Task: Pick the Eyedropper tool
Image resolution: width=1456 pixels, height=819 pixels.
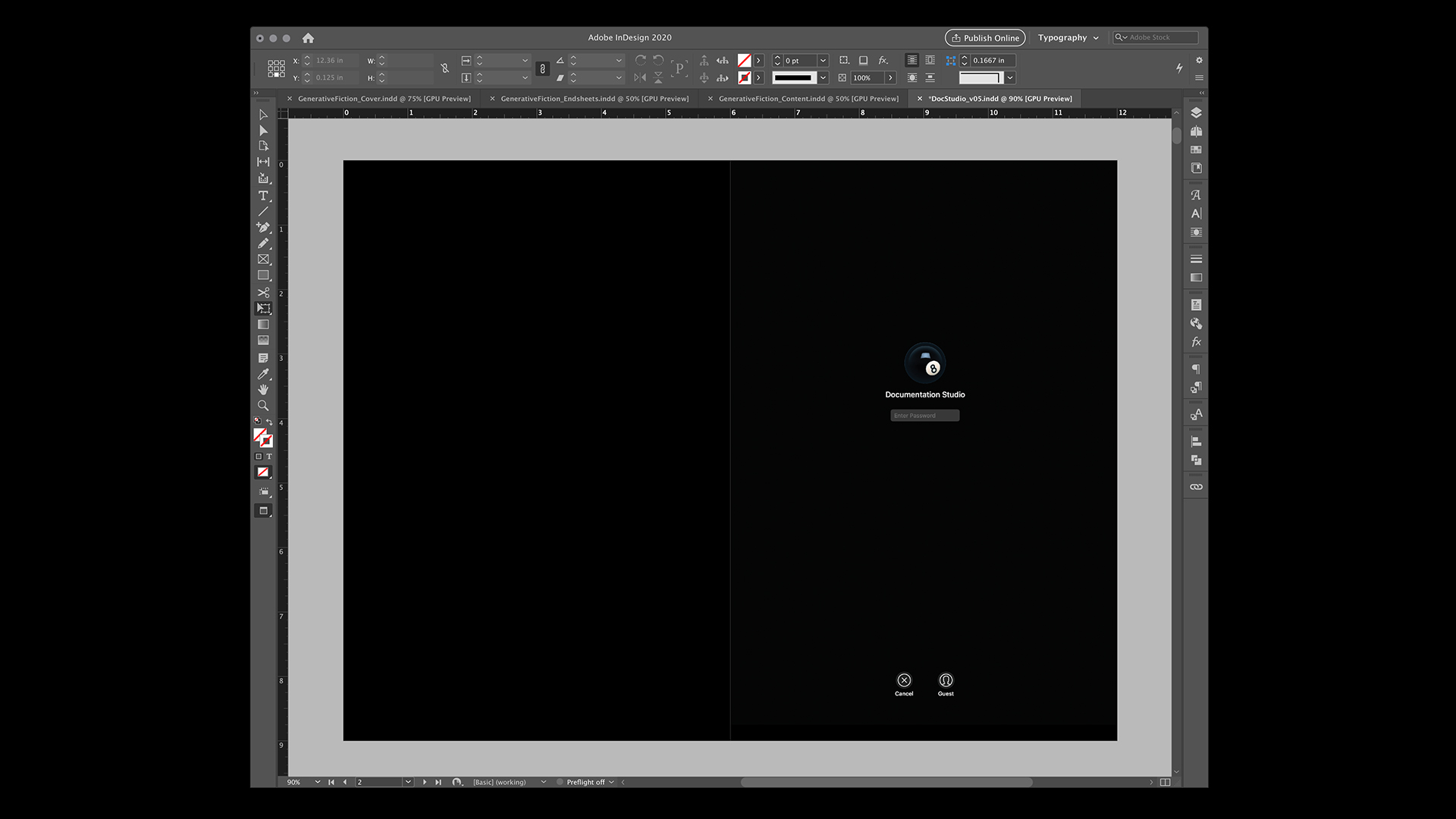Action: coord(263,374)
